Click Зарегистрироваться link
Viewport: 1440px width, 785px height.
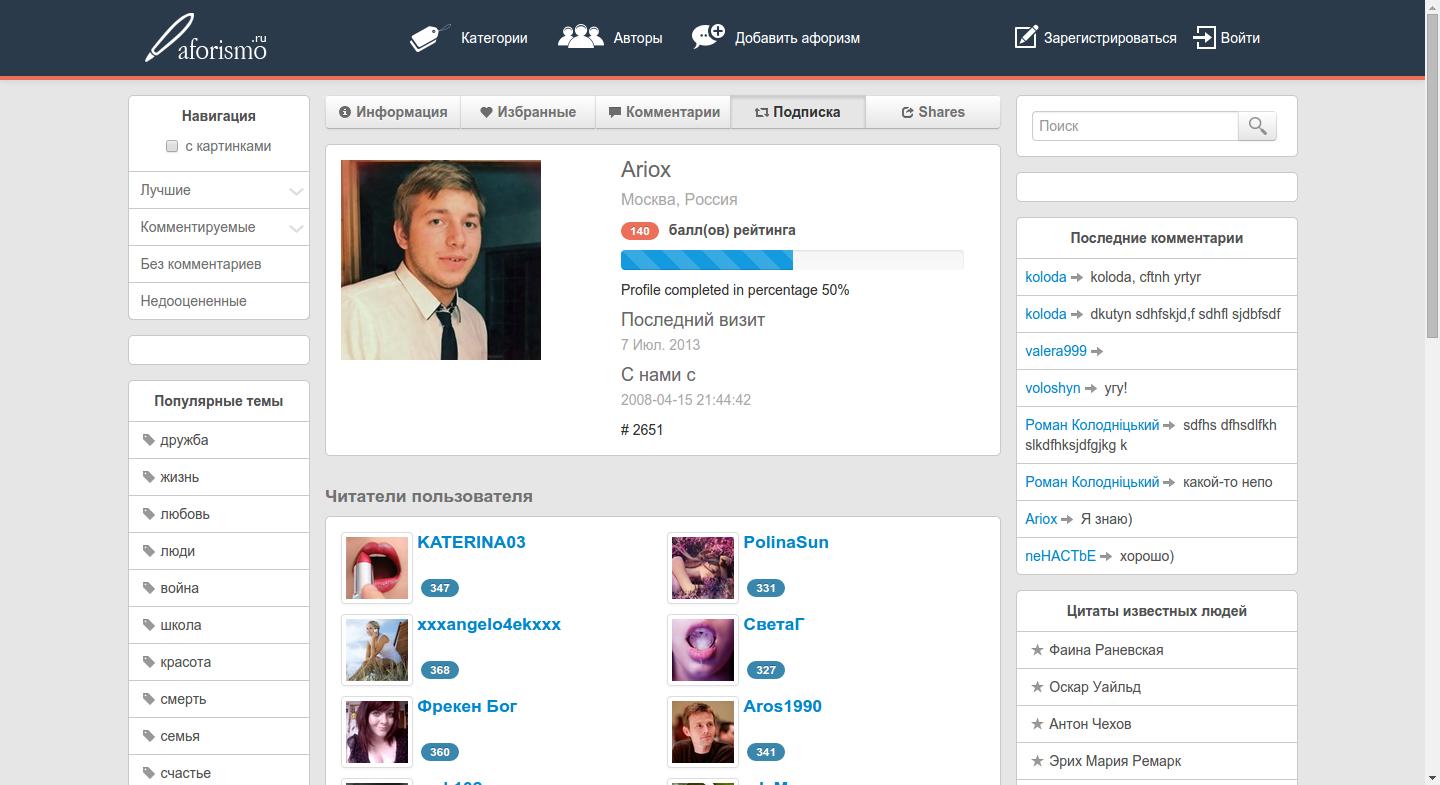tap(1110, 38)
